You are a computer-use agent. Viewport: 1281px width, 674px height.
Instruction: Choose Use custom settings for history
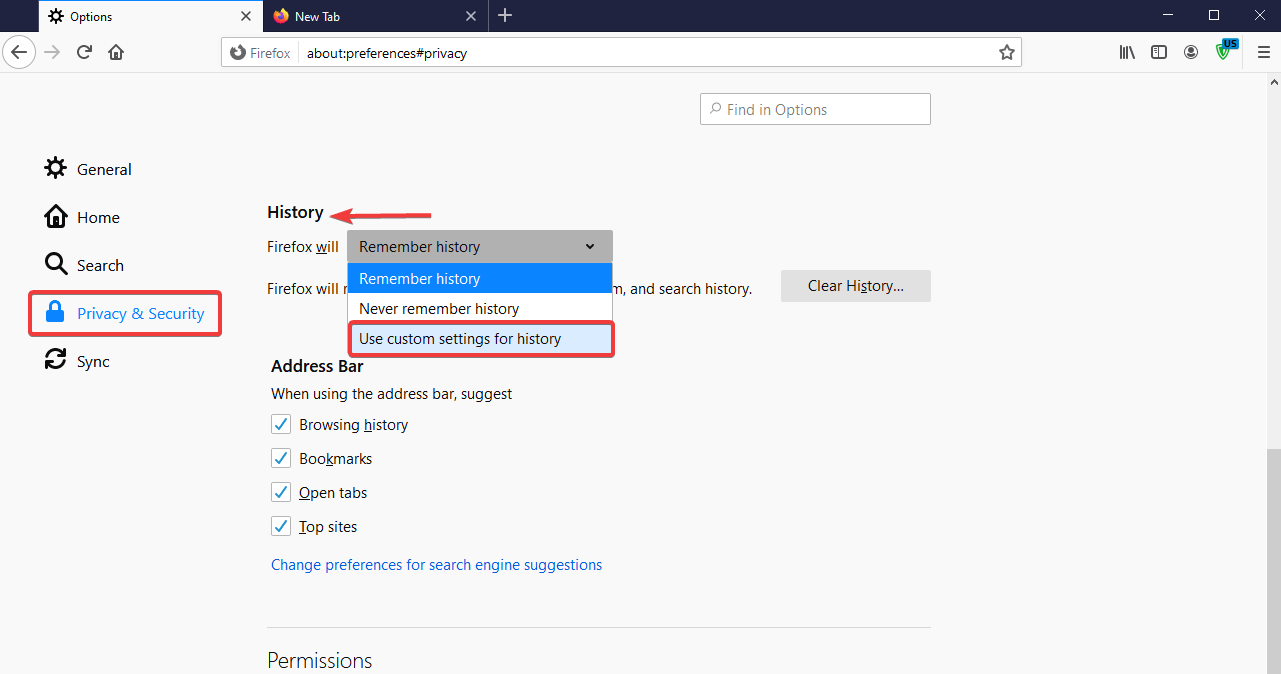coord(458,338)
